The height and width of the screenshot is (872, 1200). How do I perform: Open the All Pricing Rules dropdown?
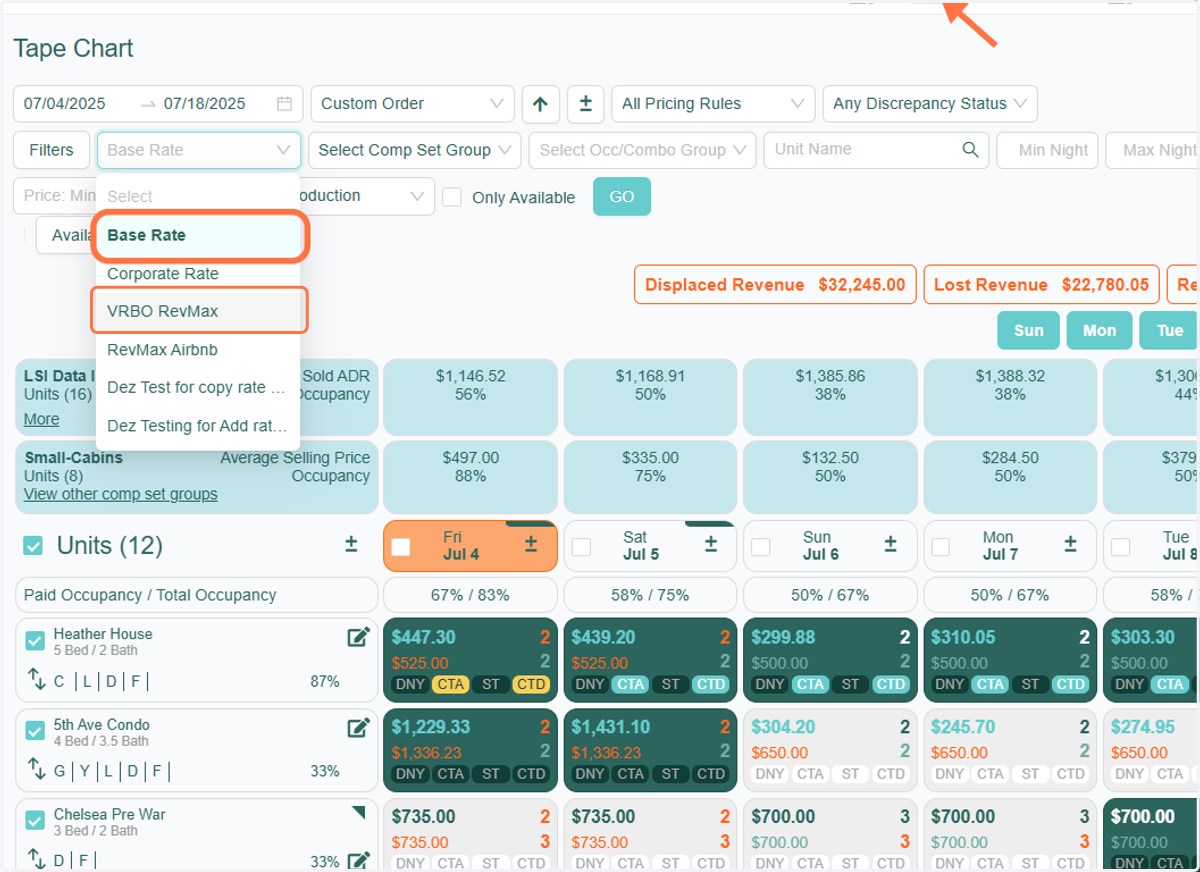click(x=713, y=104)
